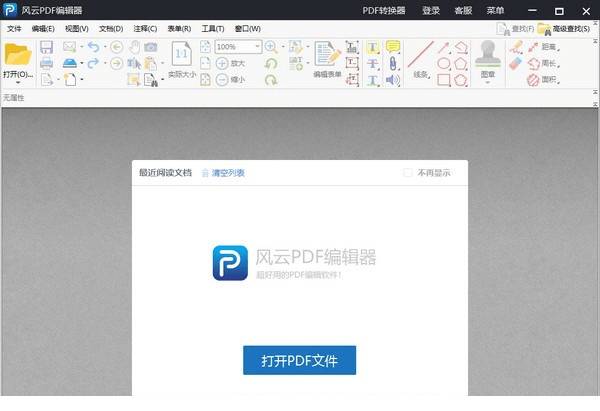The height and width of the screenshot is (411, 600).
Task: Expand the redo history dropdown arrow
Action: [x=105, y=63]
